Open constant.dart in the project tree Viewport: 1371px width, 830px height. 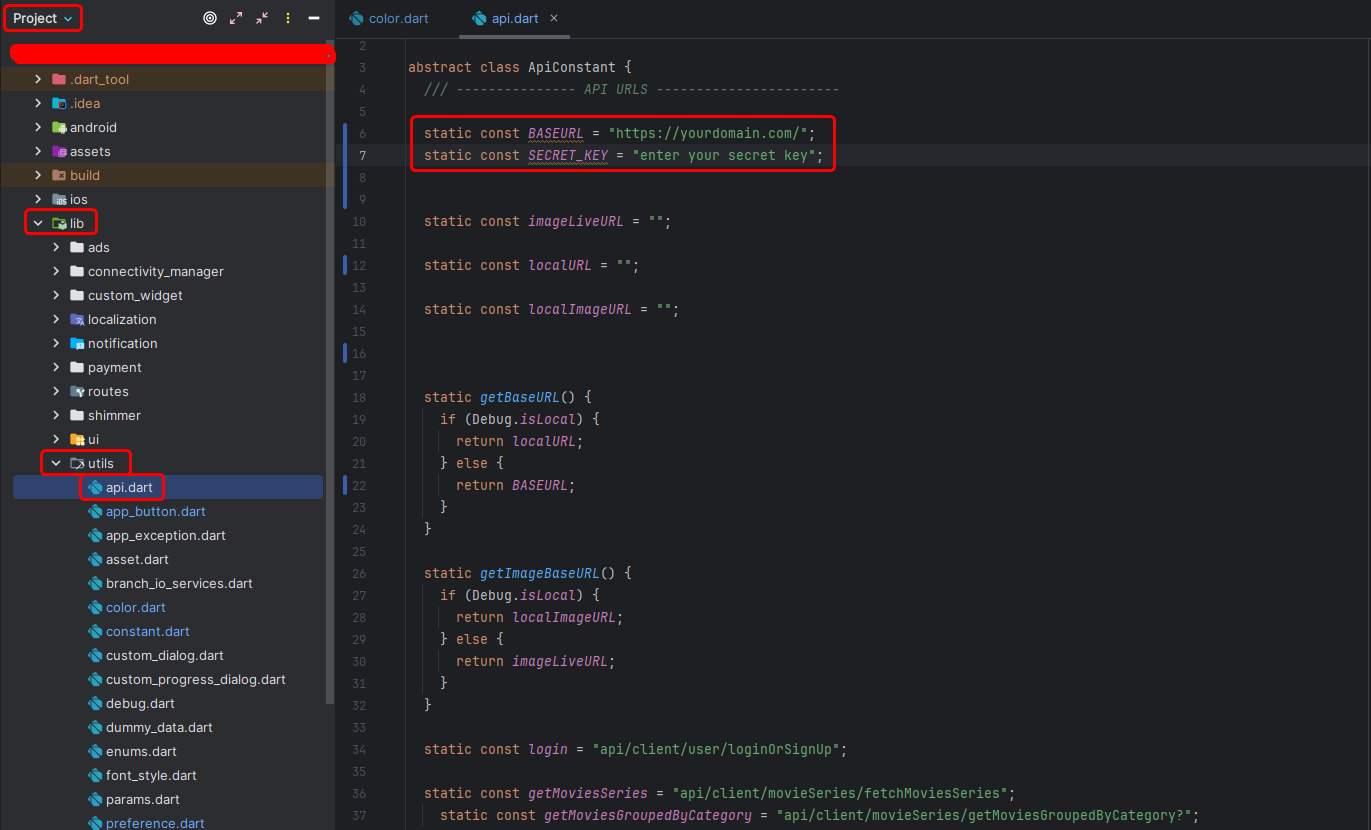point(147,631)
